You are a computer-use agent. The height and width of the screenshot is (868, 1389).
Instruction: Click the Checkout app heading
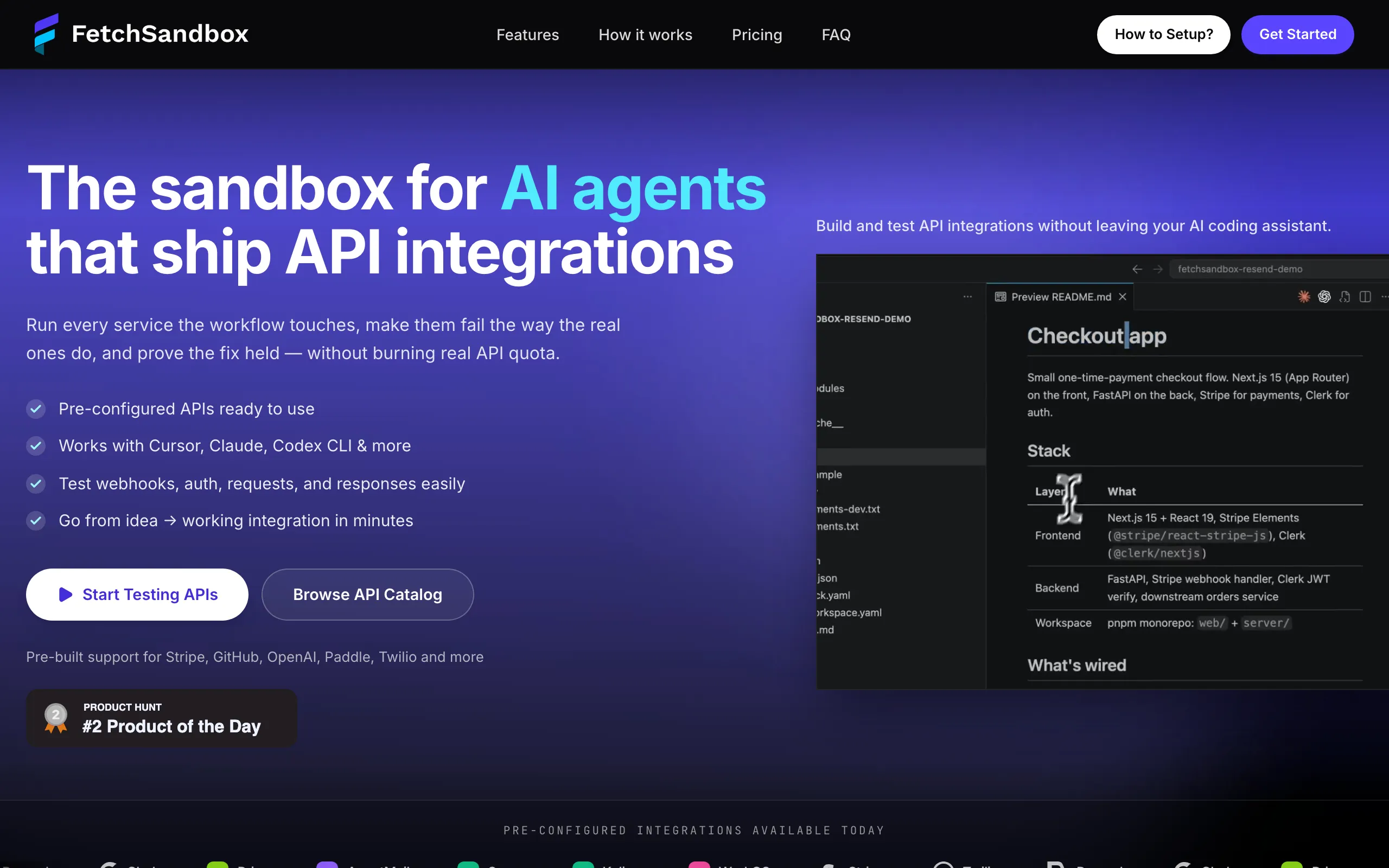point(1096,336)
